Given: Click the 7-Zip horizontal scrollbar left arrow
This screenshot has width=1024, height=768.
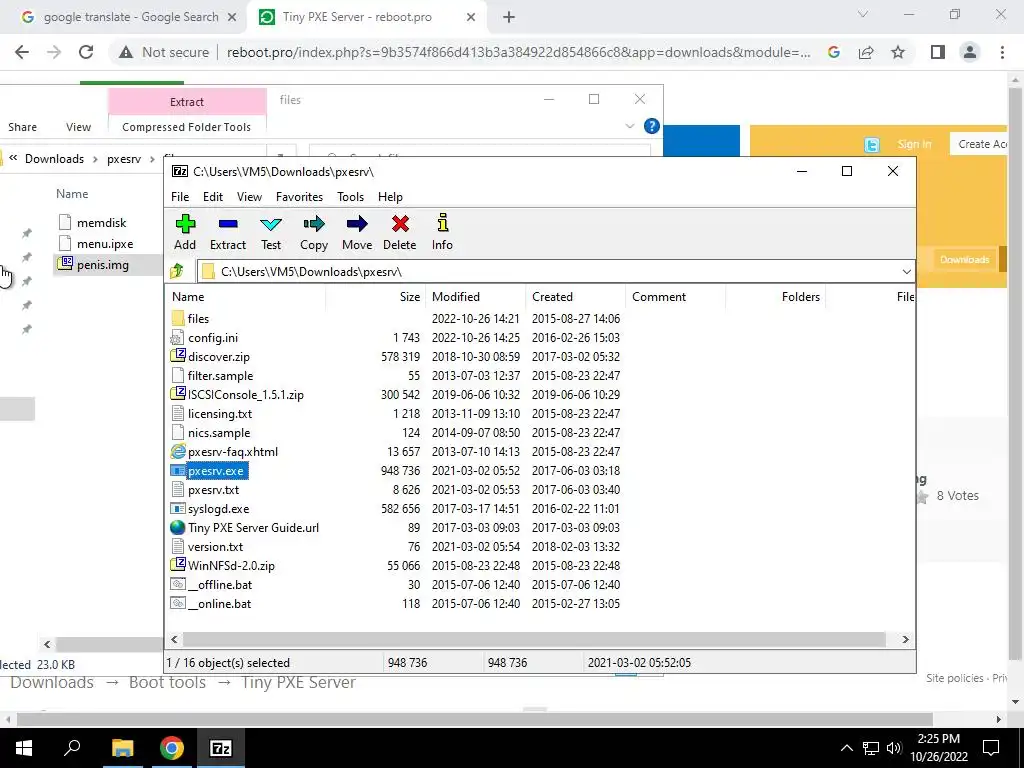Looking at the screenshot, I should pos(174,639).
